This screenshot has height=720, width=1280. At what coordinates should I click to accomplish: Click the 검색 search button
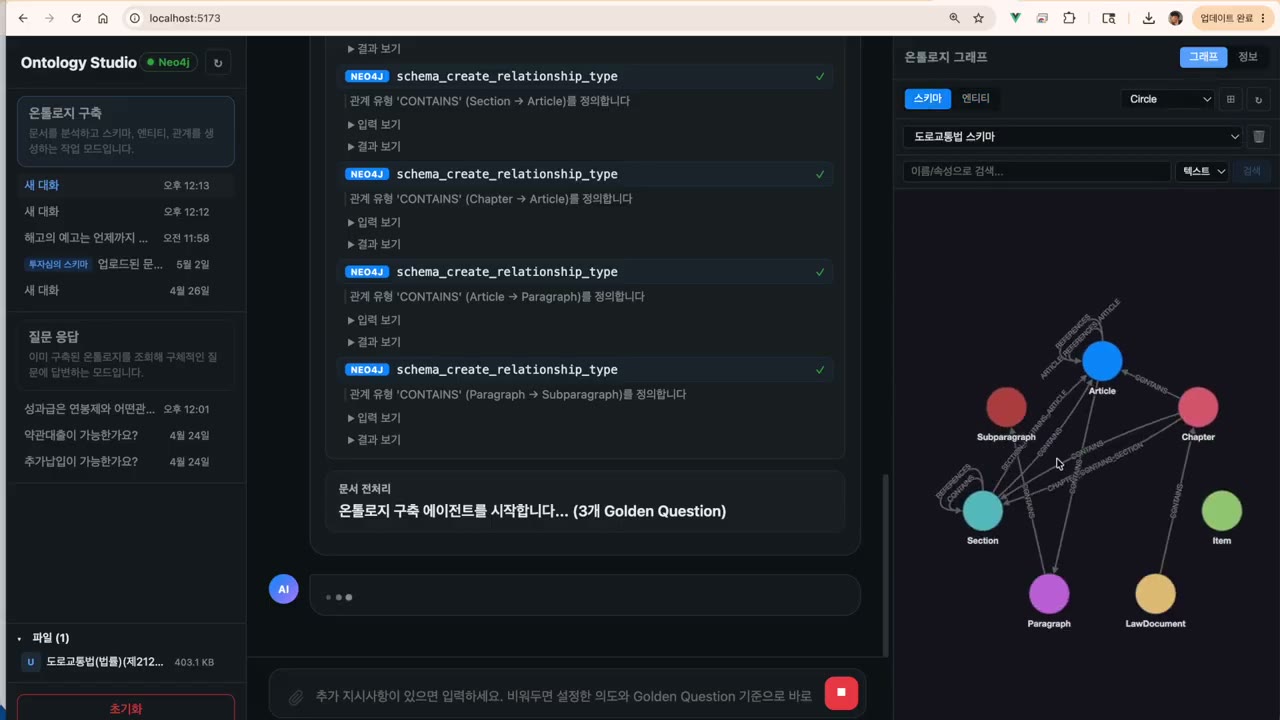point(1252,171)
